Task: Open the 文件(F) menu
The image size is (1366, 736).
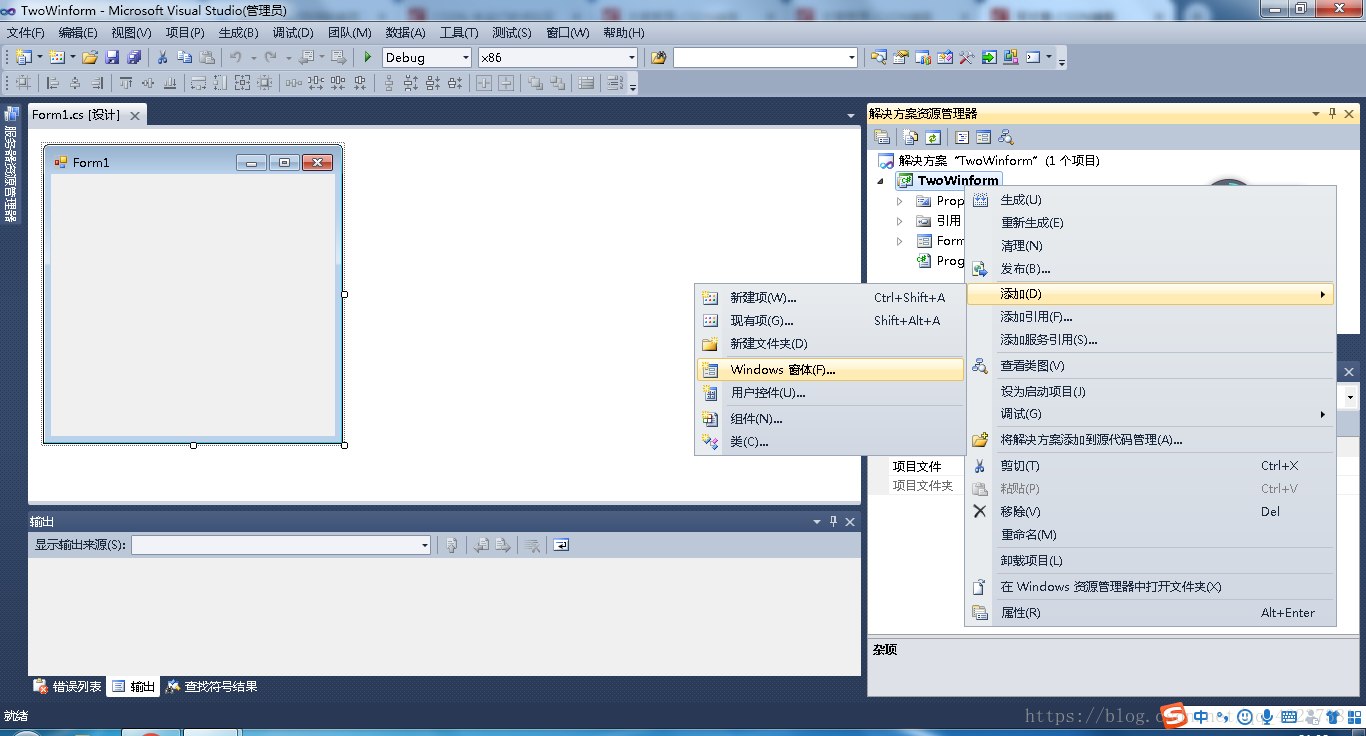Action: pos(25,33)
